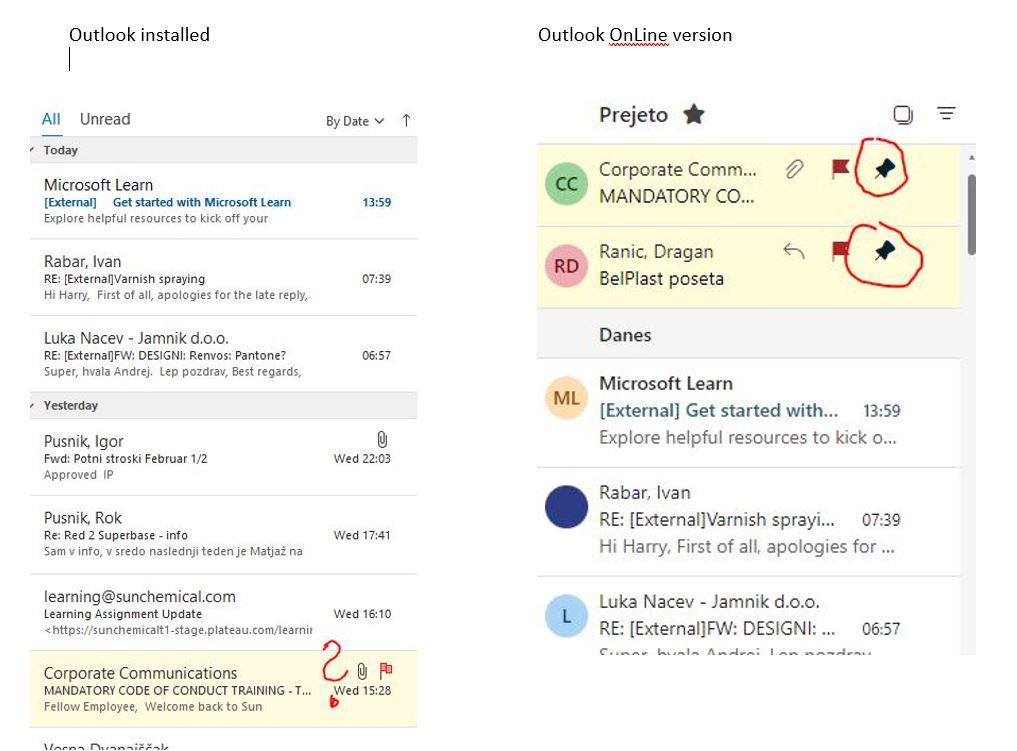
Task: Open Microsoft Learn email in installed Outlook
Action: click(x=223, y=200)
